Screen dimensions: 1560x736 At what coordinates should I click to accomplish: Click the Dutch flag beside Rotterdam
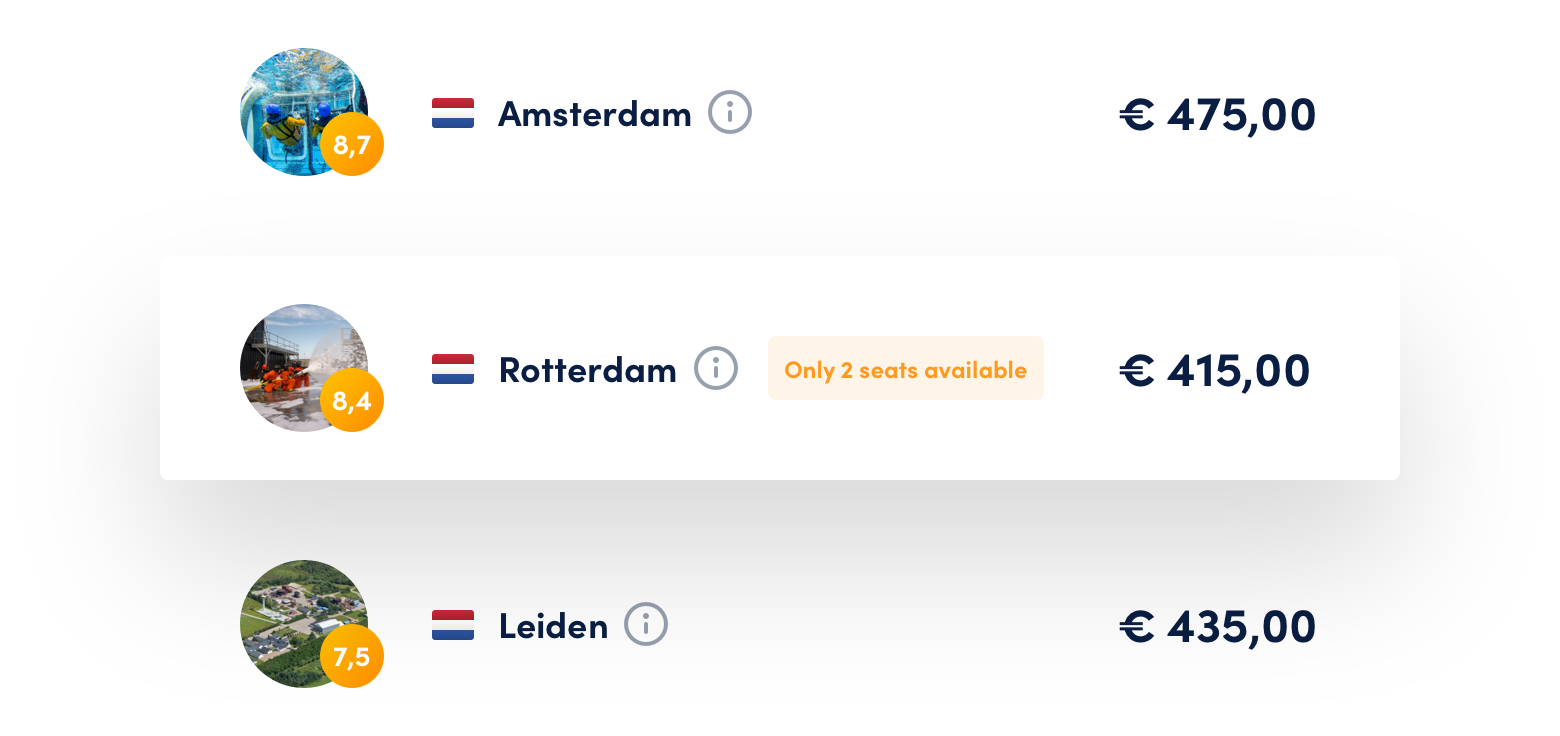coord(452,368)
